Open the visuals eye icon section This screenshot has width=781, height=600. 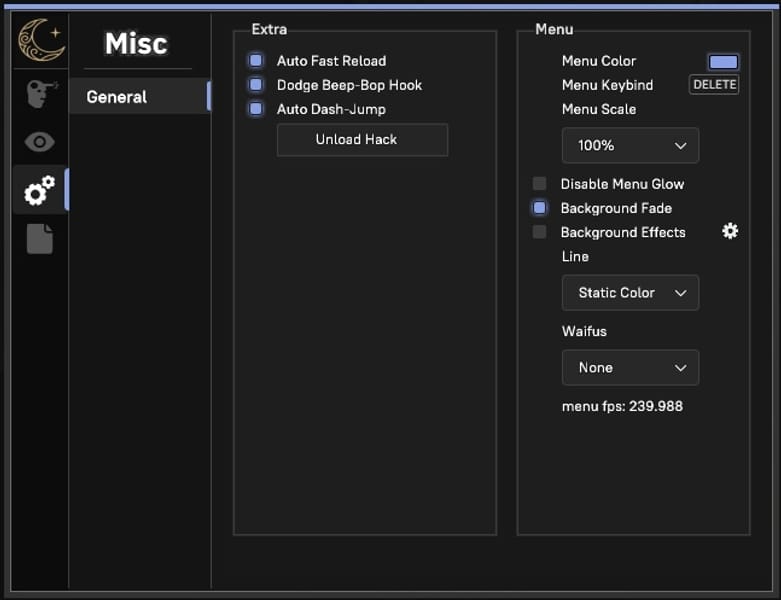pyautogui.click(x=39, y=142)
